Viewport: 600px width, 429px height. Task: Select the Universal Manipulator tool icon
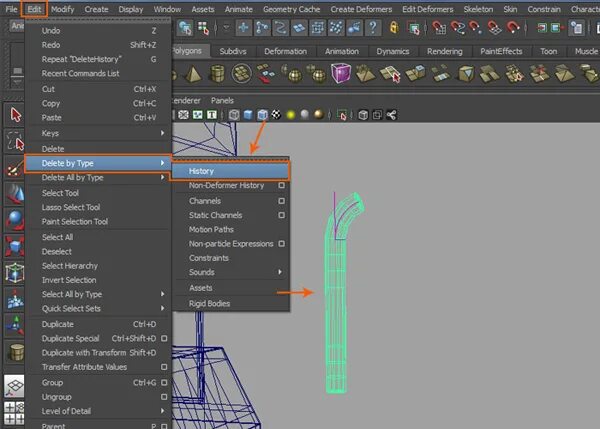pyautogui.click(x=15, y=273)
